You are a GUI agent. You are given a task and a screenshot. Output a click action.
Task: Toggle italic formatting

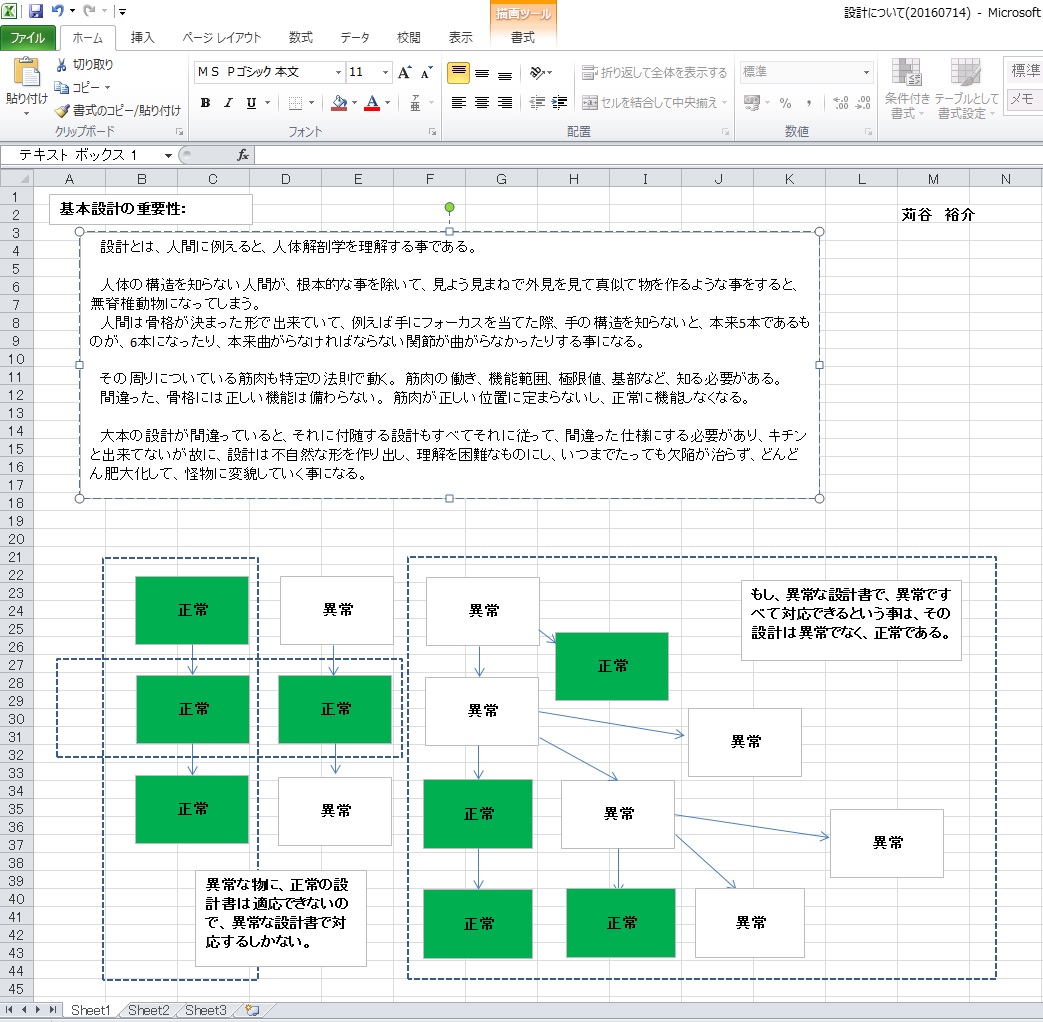228,103
